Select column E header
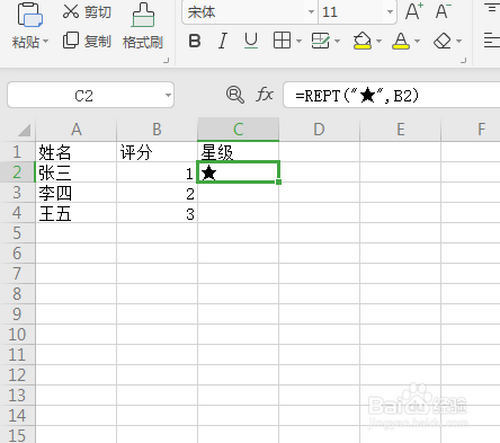The width and height of the screenshot is (500, 443). coord(400,129)
